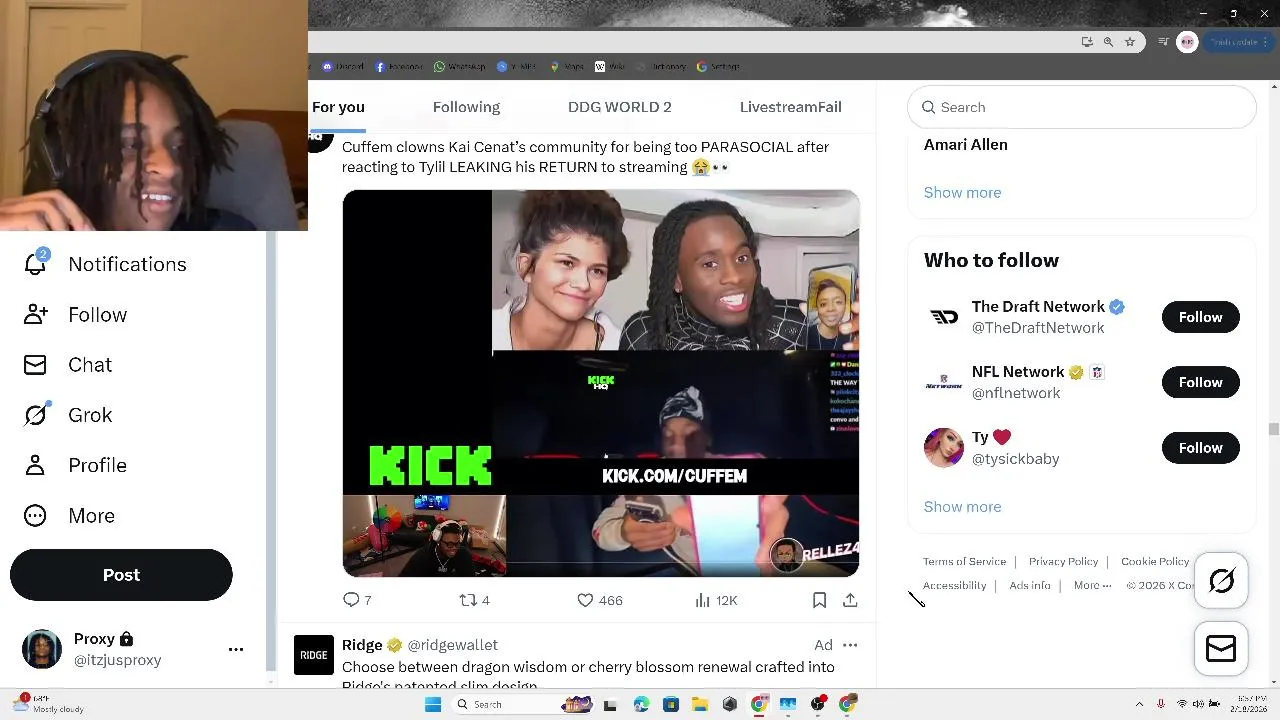Open Accessibility footer link
Screen dimensions: 1280x720
(954, 586)
